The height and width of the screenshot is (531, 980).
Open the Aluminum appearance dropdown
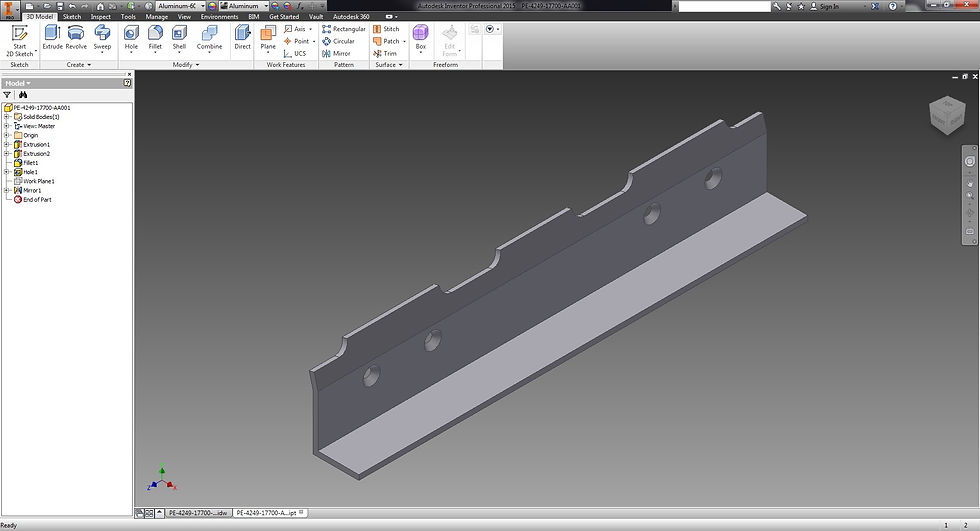pos(266,6)
